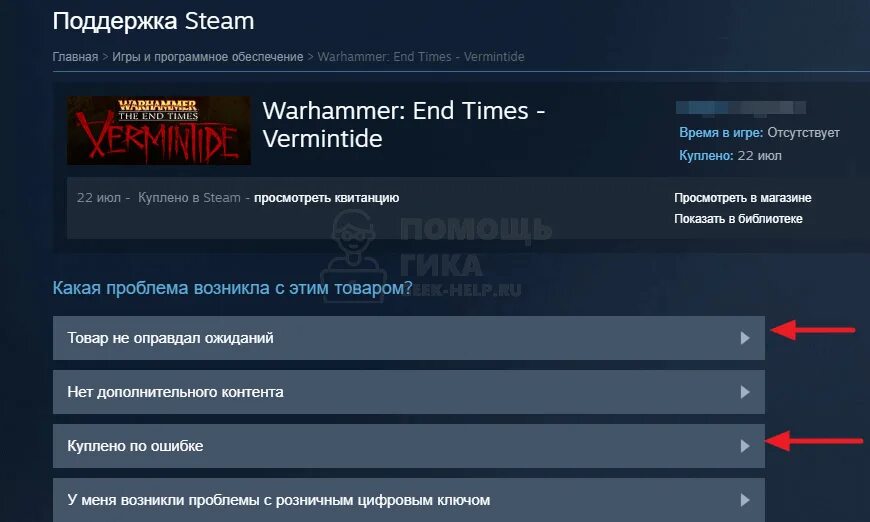
Task: Click arrow icon on "Товар не оправдал ожиданий"
Action: (745, 338)
